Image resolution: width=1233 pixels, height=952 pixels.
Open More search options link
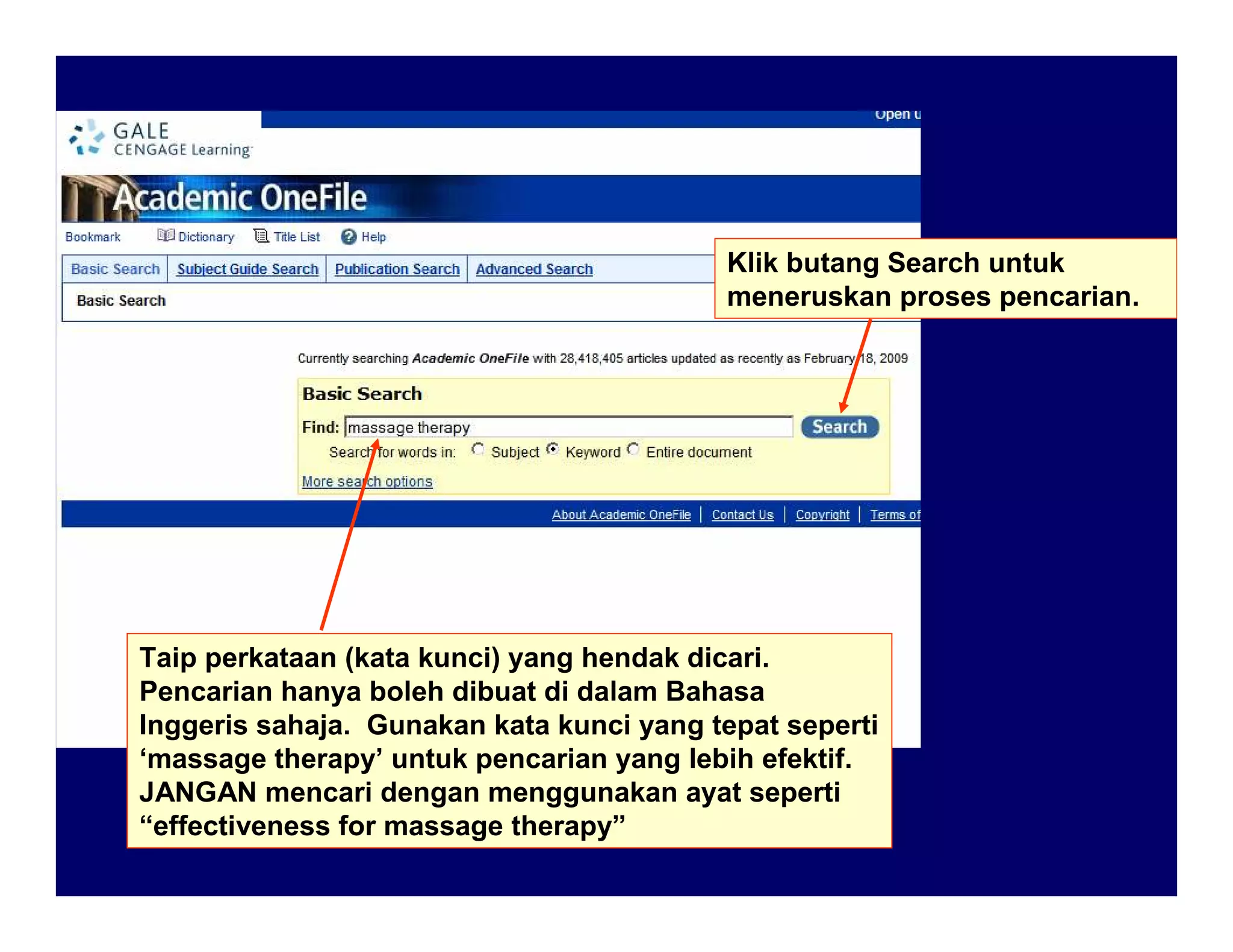(x=367, y=481)
